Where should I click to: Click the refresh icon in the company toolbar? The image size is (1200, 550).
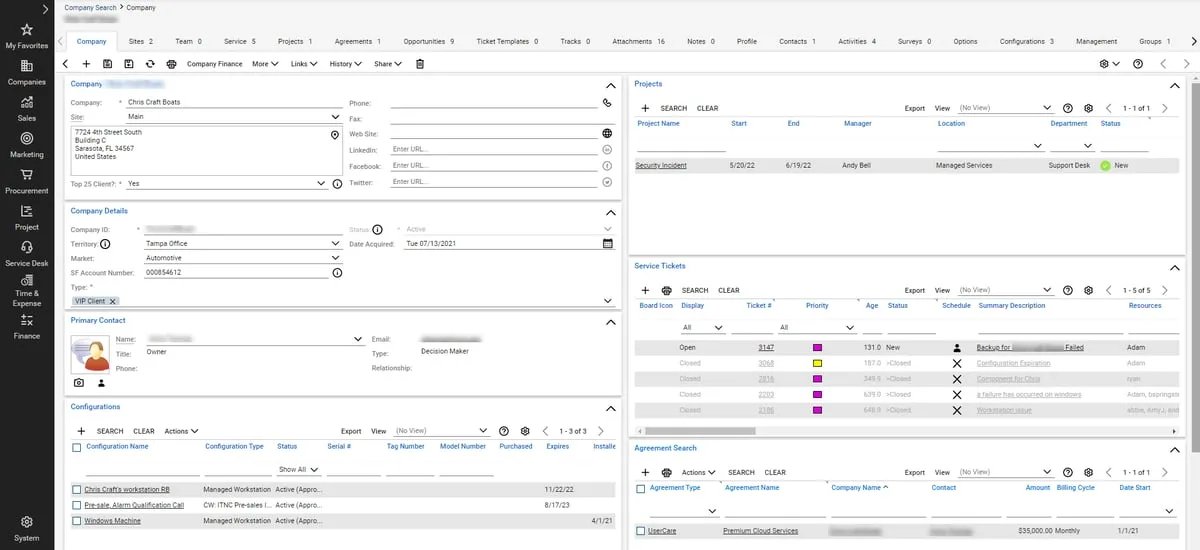pos(150,64)
